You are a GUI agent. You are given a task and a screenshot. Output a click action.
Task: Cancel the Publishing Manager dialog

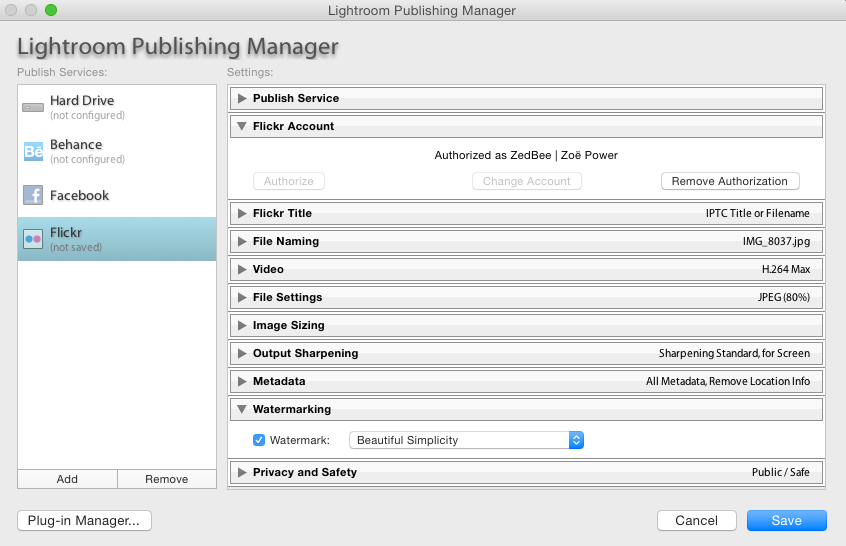pyautogui.click(x=697, y=521)
